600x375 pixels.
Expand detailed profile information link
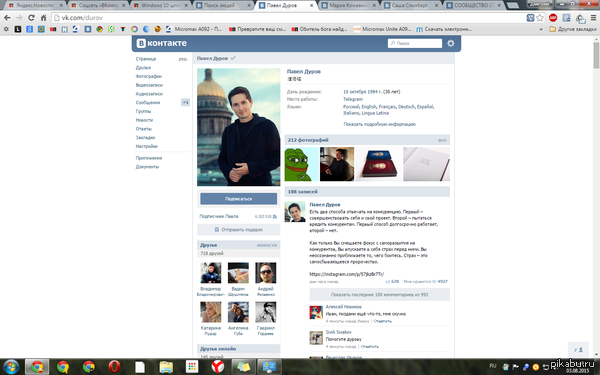[x=380, y=124]
